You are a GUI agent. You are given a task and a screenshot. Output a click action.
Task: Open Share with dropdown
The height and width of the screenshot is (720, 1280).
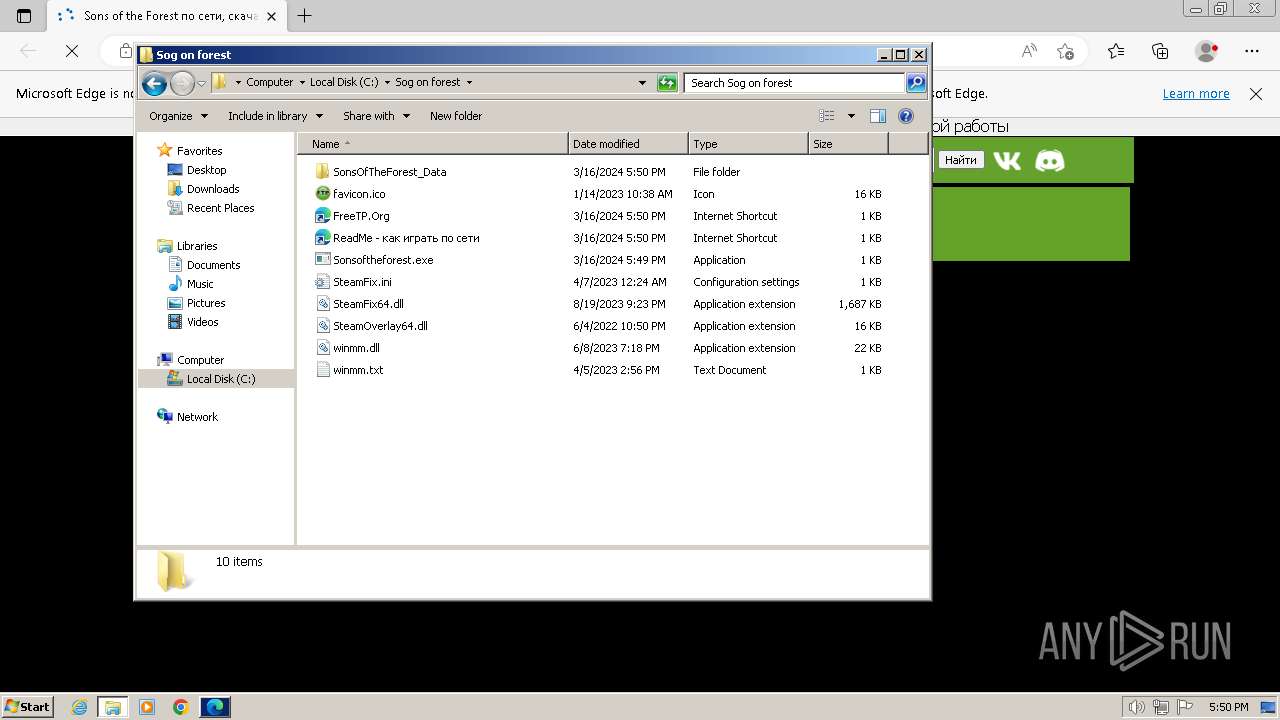tap(376, 116)
